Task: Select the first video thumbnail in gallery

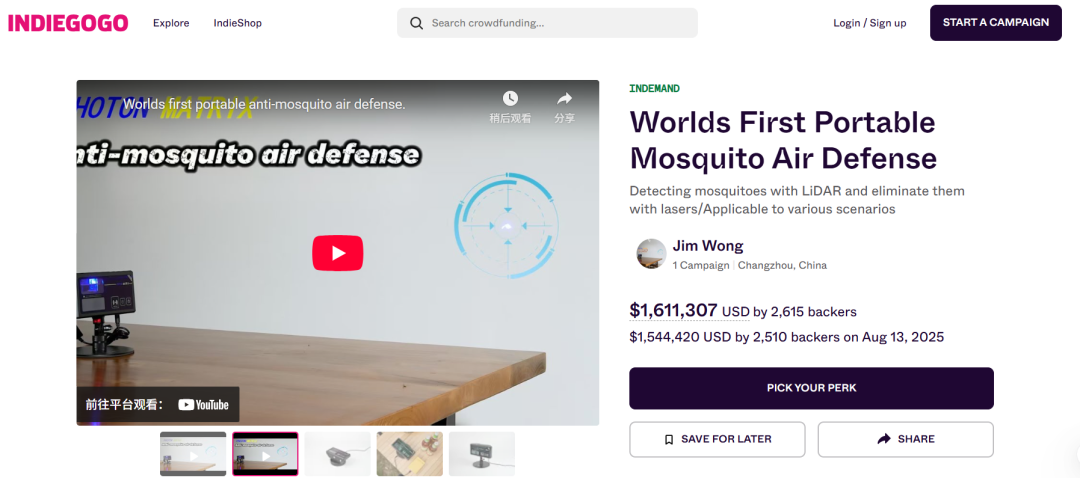Action: coord(193,454)
